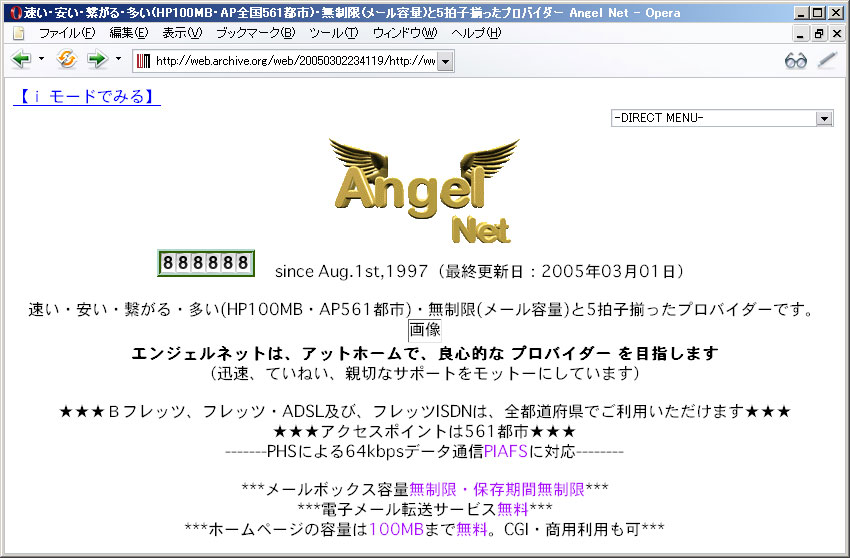Click the Reload page icon
Viewport: 850px width, 558px height.
tap(67, 60)
